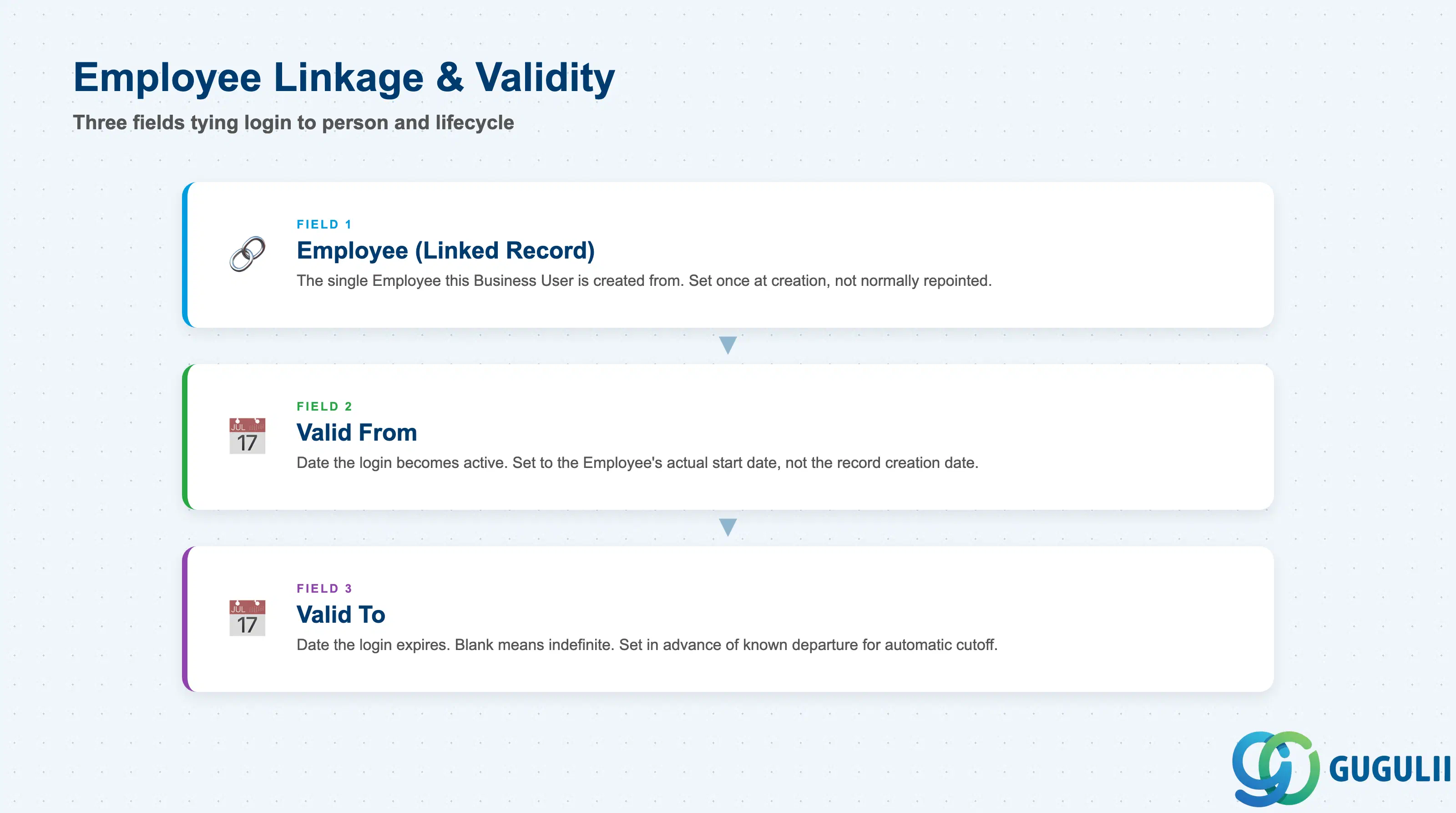Click the FIELD 2 label
This screenshot has height=813, width=1456.
point(324,406)
